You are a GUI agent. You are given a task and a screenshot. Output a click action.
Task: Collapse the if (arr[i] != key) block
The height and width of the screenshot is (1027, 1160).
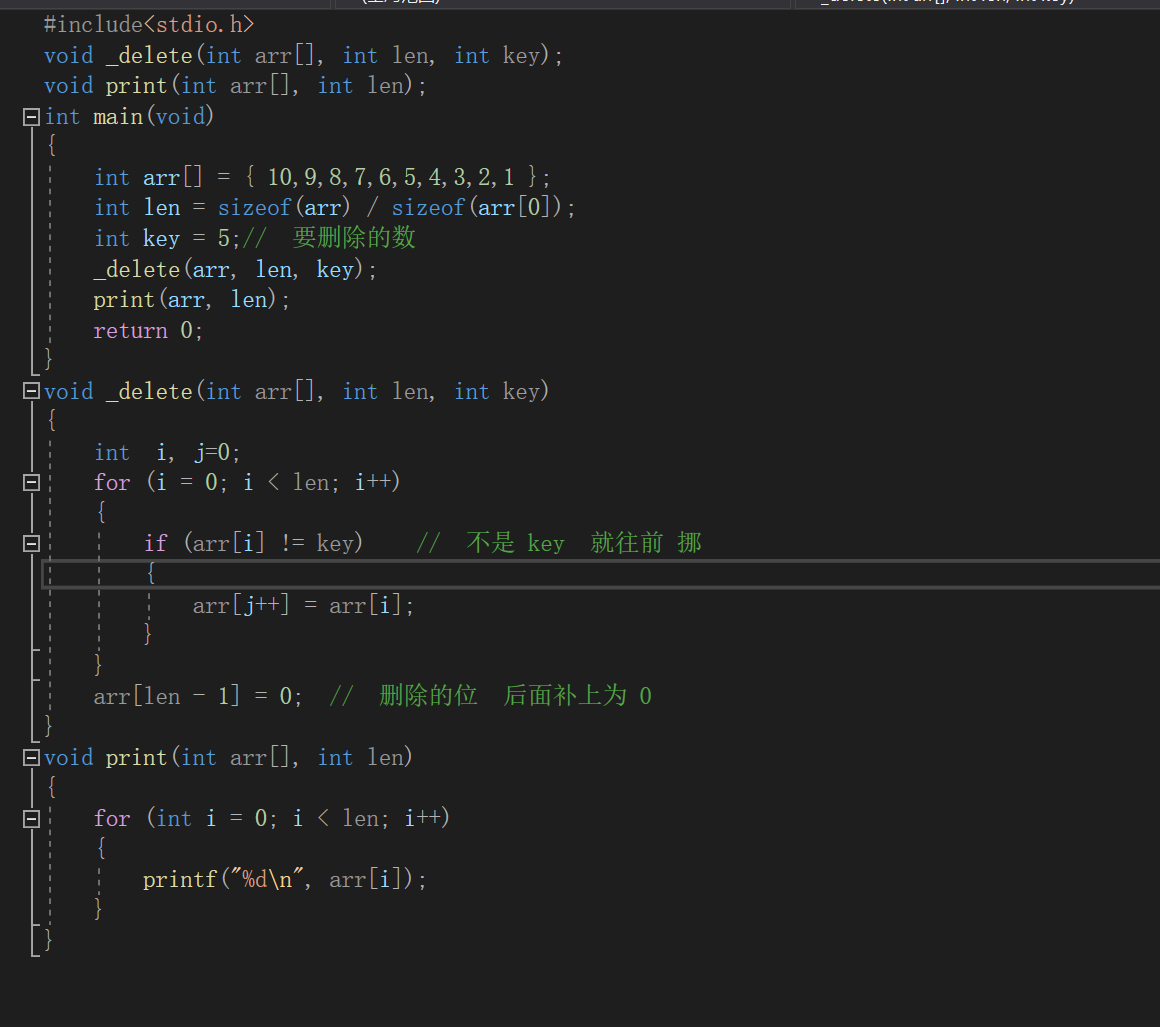(x=31, y=544)
